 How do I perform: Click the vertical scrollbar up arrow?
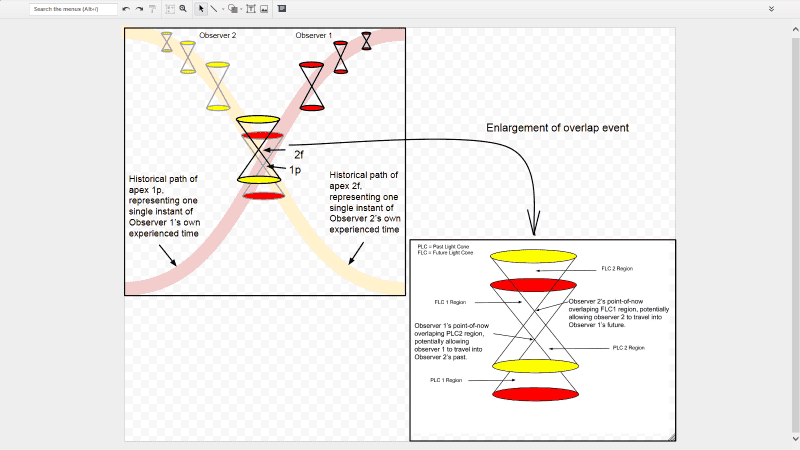[795, 30]
